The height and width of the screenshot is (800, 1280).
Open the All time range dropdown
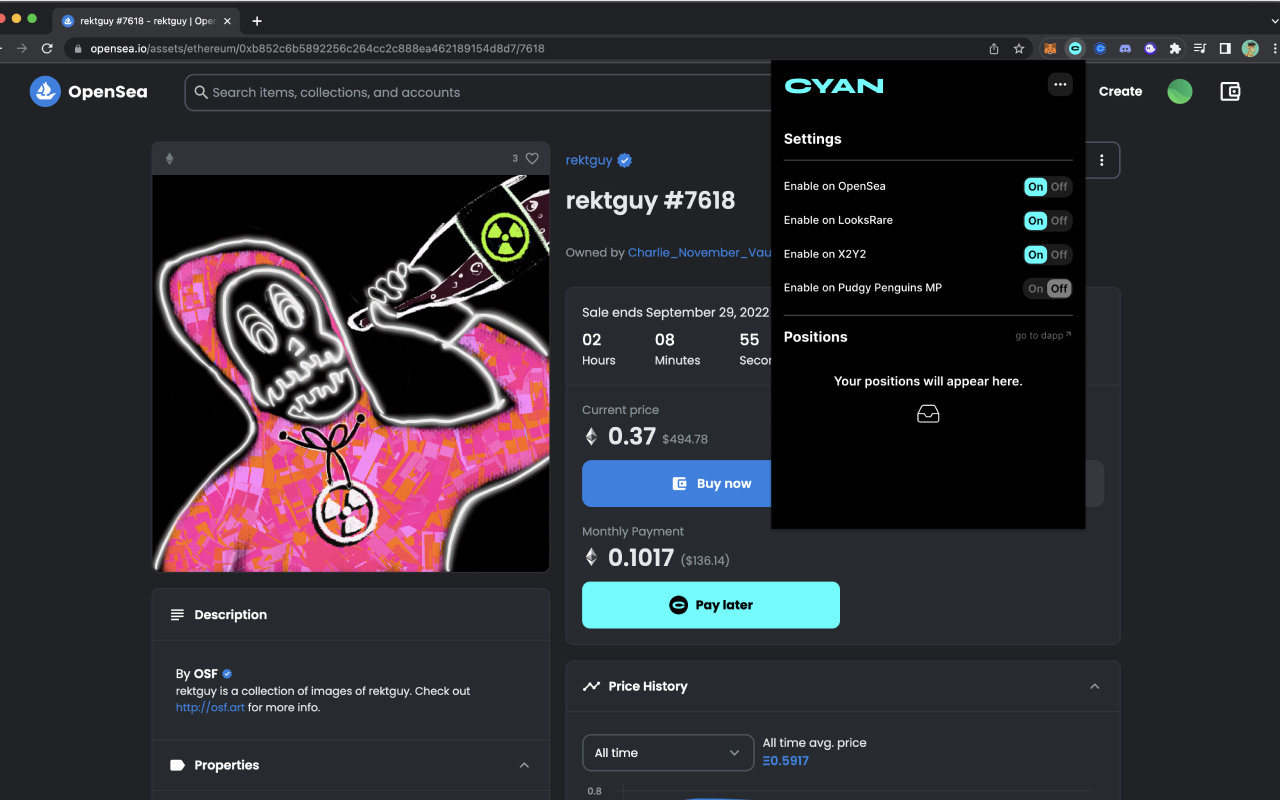pos(668,753)
